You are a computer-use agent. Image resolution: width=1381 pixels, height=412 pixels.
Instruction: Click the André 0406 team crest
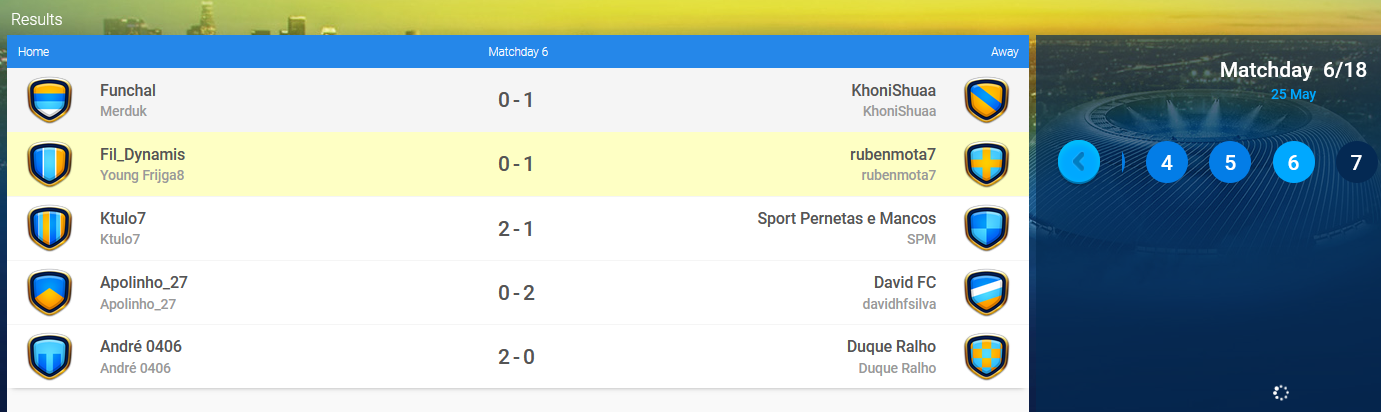[49, 356]
